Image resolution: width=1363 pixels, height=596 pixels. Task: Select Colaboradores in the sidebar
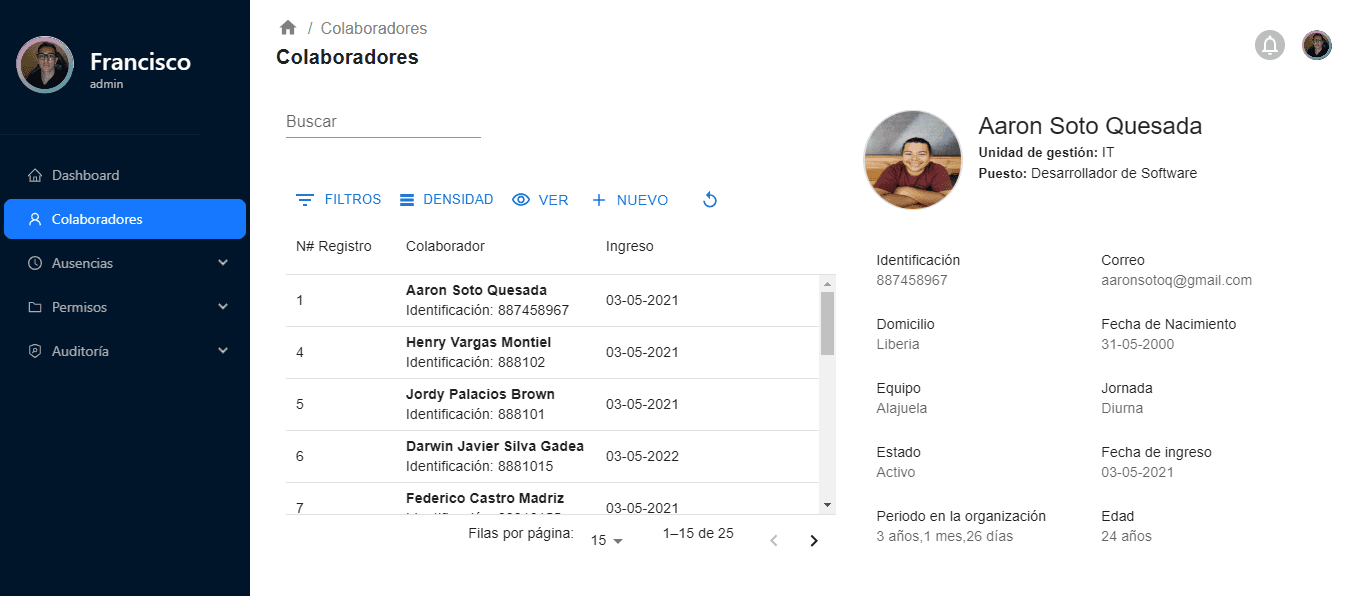coord(125,219)
